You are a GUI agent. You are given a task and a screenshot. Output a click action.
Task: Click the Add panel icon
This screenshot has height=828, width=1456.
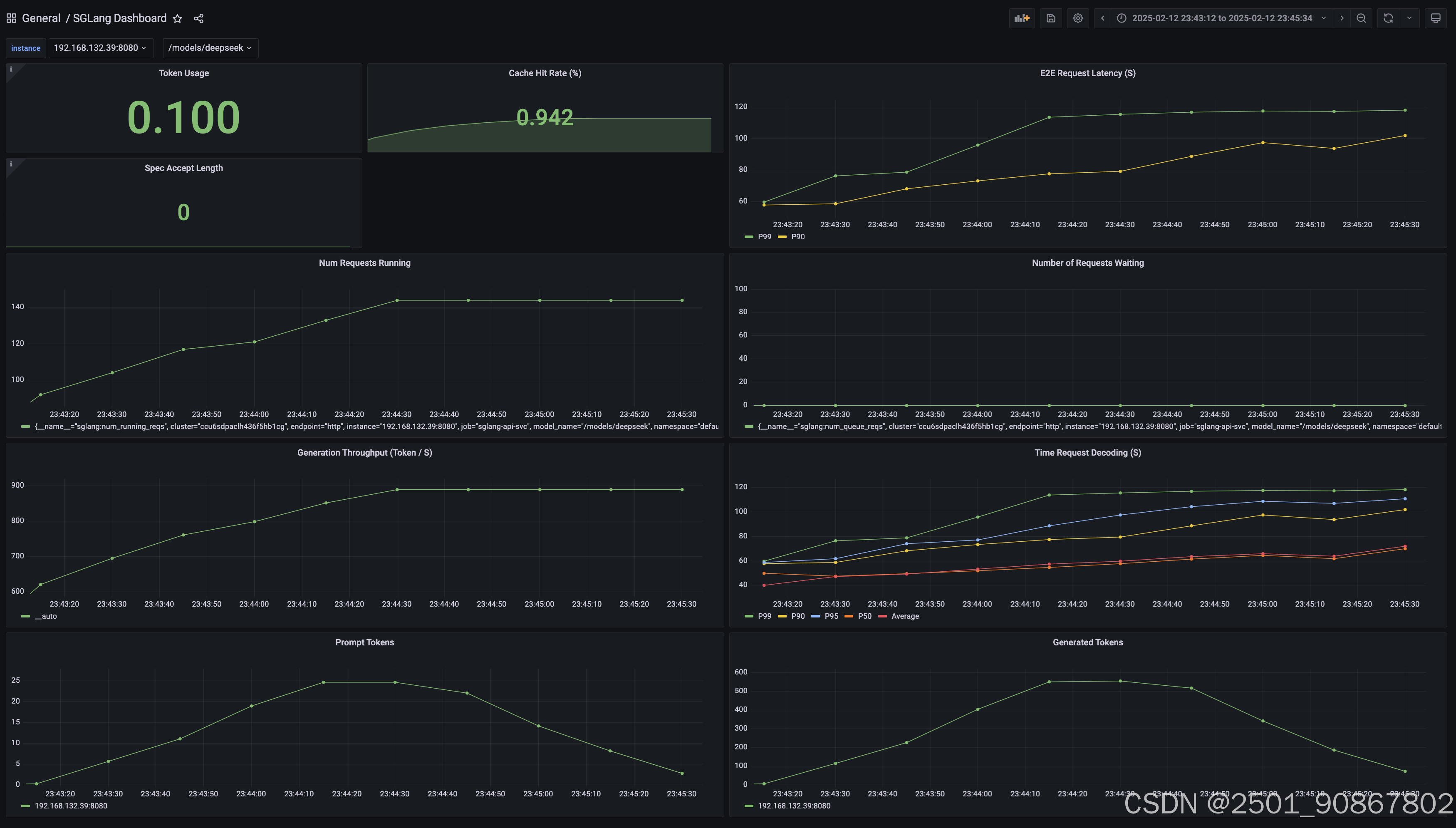pos(1022,18)
